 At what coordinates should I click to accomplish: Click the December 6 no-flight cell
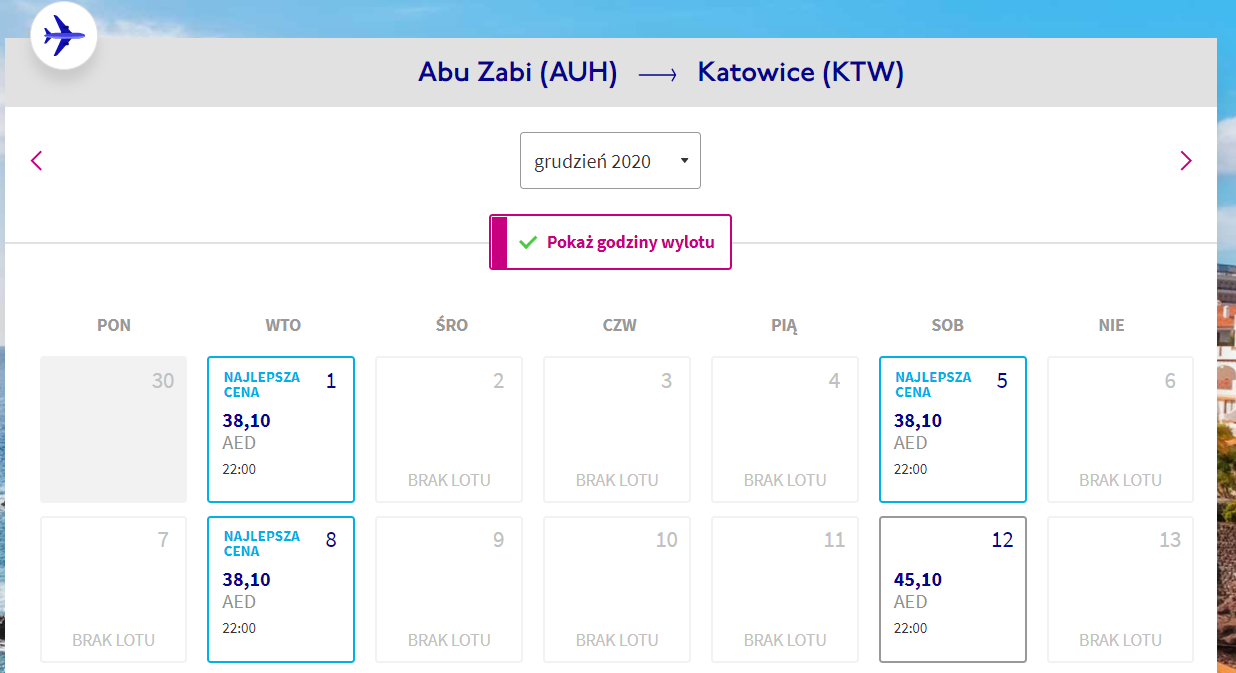point(1120,429)
